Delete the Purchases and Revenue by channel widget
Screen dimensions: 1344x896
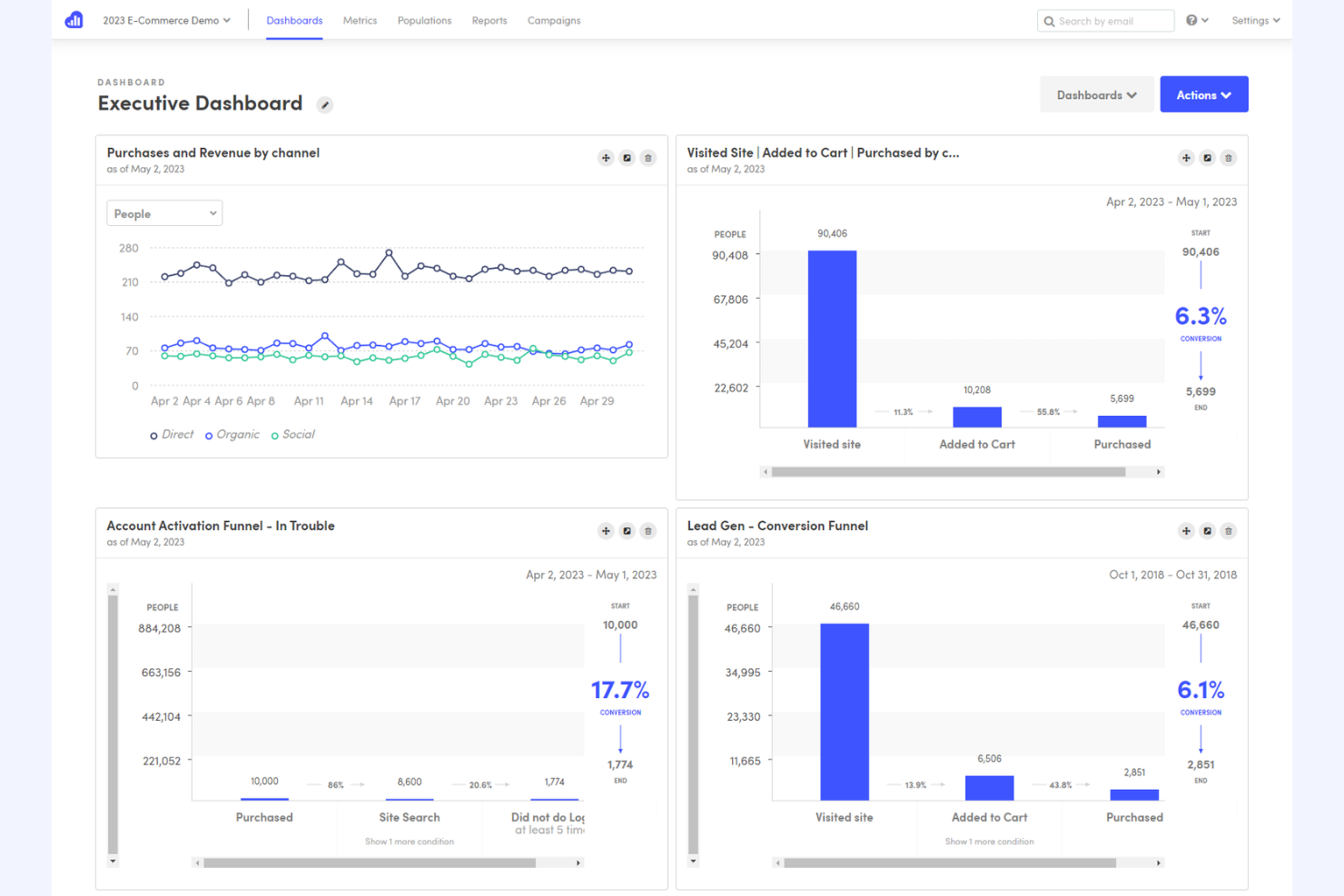pos(647,158)
